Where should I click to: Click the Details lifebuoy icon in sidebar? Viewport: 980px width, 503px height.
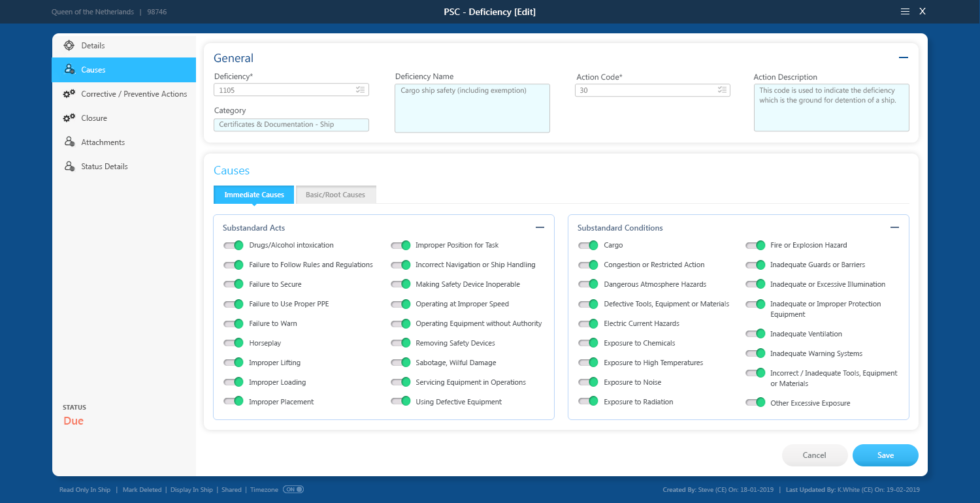68,46
